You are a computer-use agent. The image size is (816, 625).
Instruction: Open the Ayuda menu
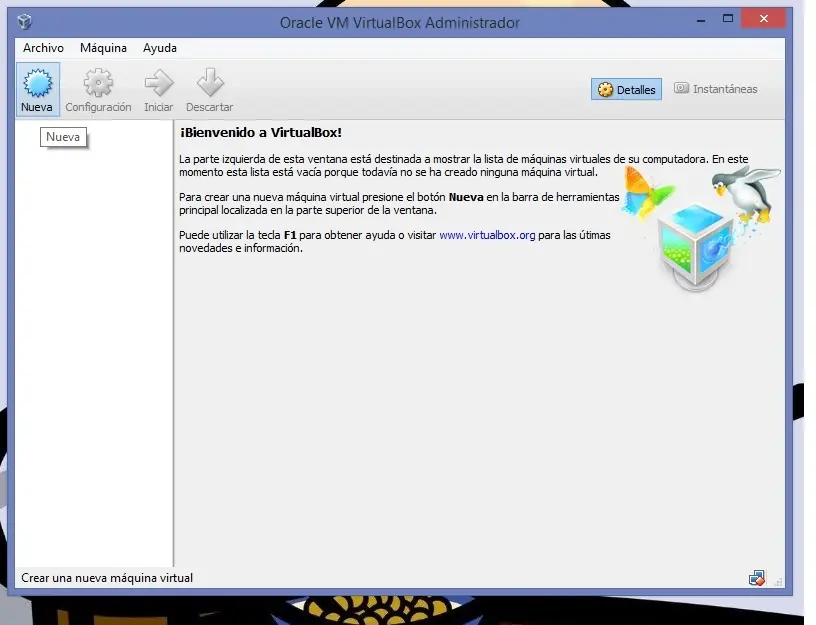[160, 48]
